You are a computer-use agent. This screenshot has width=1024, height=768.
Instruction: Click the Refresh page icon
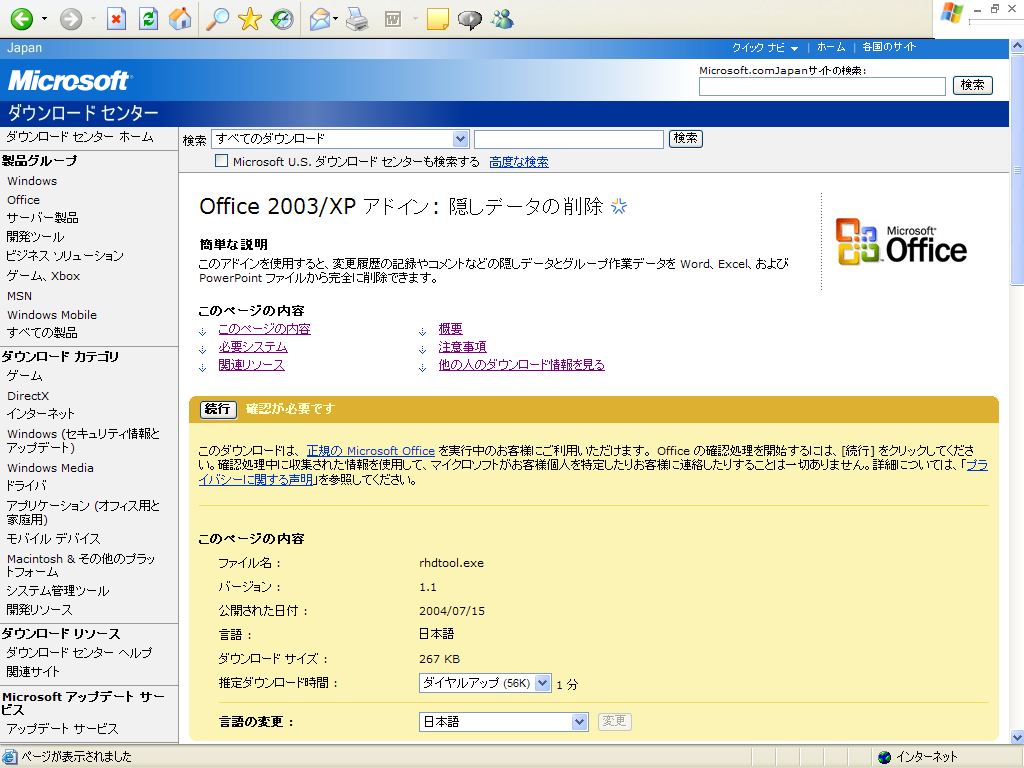[x=148, y=19]
